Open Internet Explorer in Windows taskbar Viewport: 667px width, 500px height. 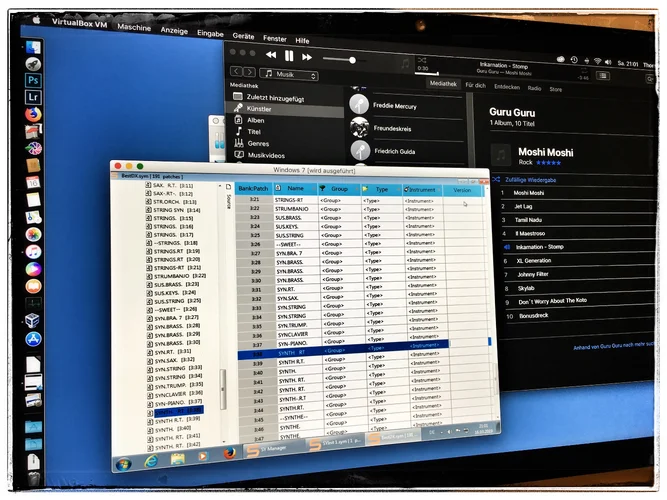(151, 461)
